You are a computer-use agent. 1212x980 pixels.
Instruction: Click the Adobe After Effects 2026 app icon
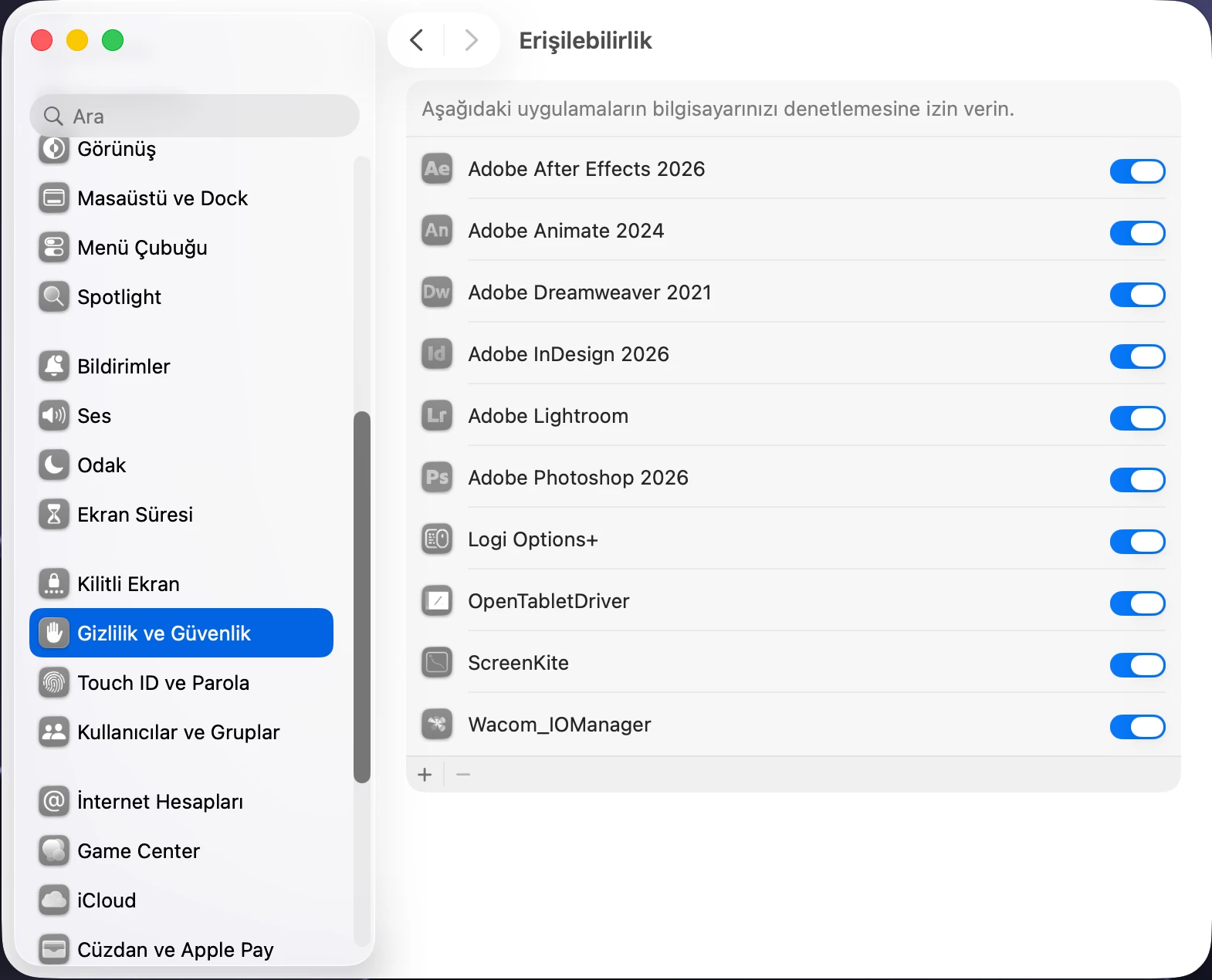pos(437,169)
